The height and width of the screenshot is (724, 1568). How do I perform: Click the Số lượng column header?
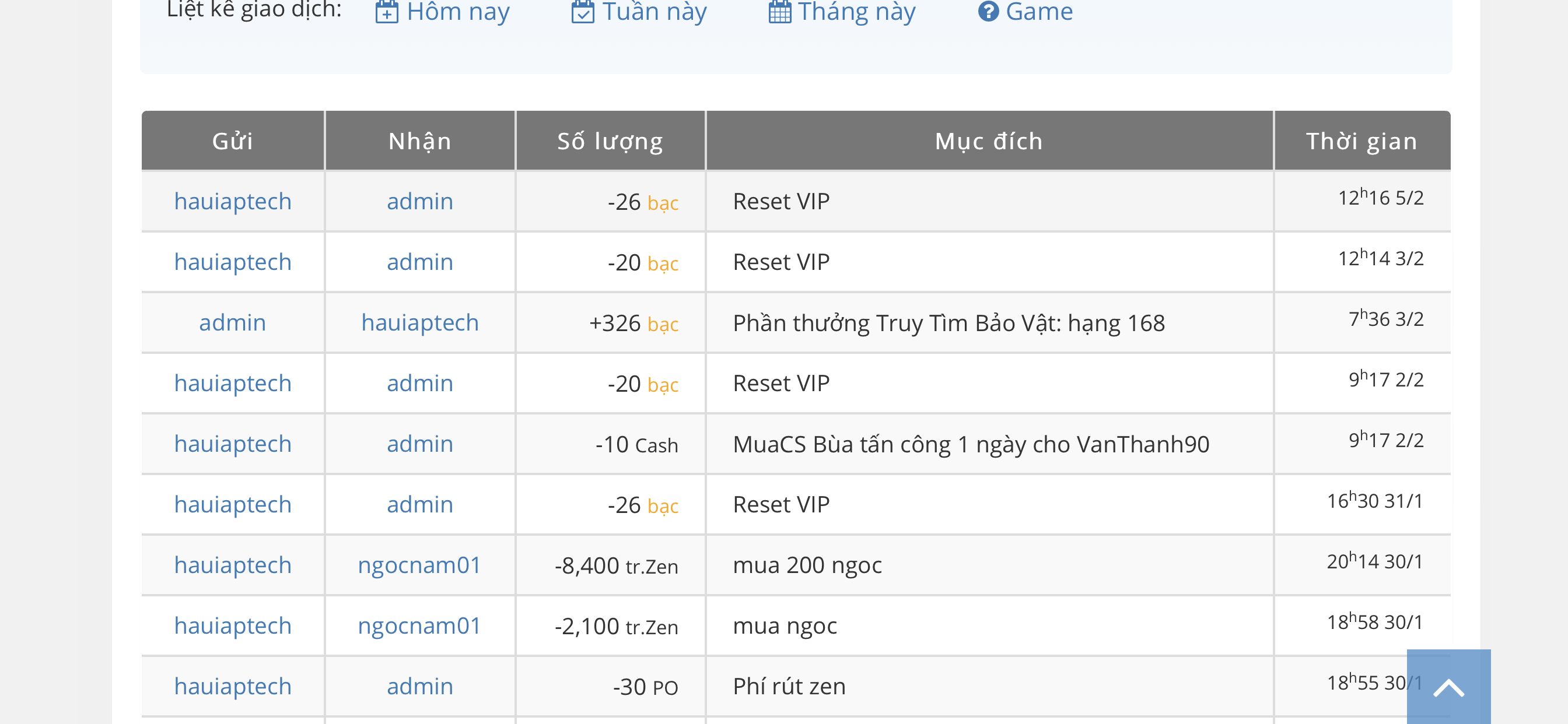[x=610, y=141]
